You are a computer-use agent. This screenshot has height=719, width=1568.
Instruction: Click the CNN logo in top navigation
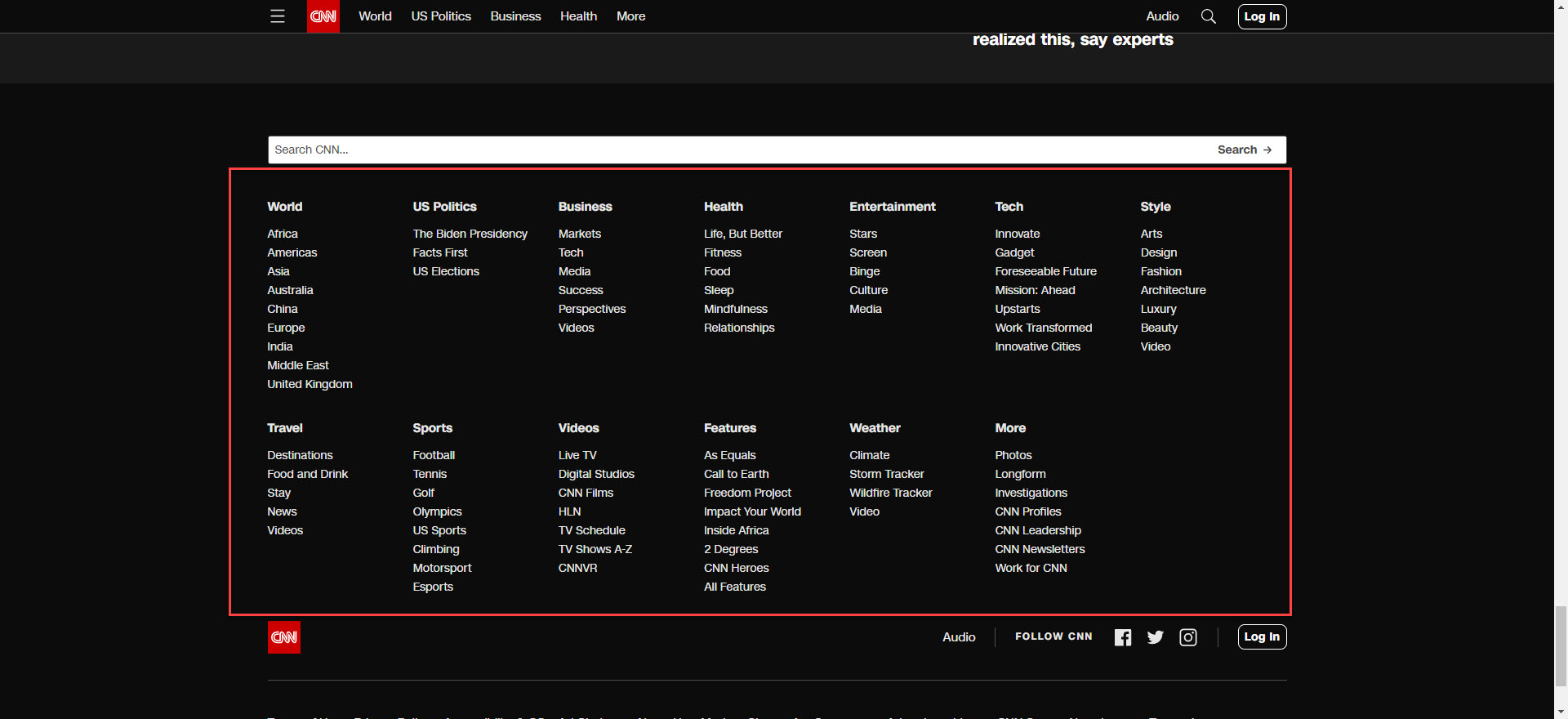(323, 16)
